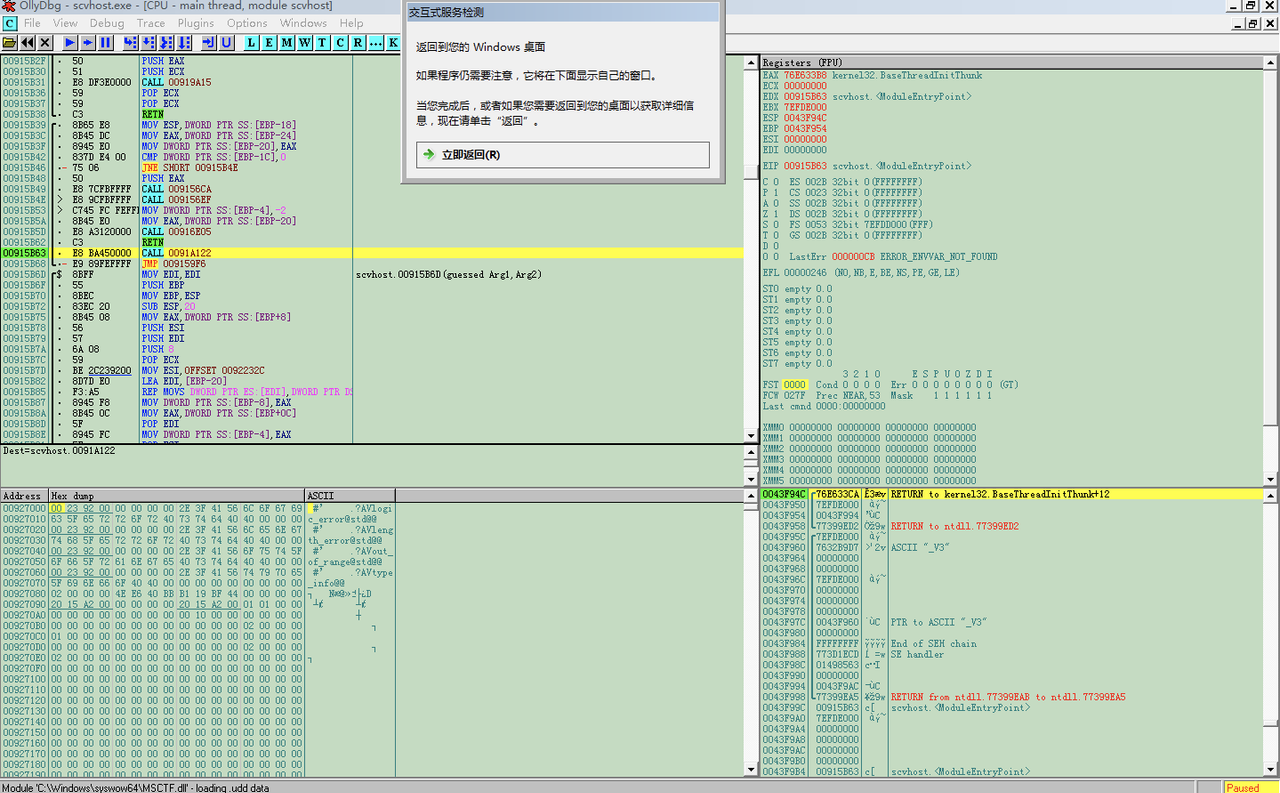
Task: Select the JMP 009159F6 instruction row
Action: (x=372, y=264)
